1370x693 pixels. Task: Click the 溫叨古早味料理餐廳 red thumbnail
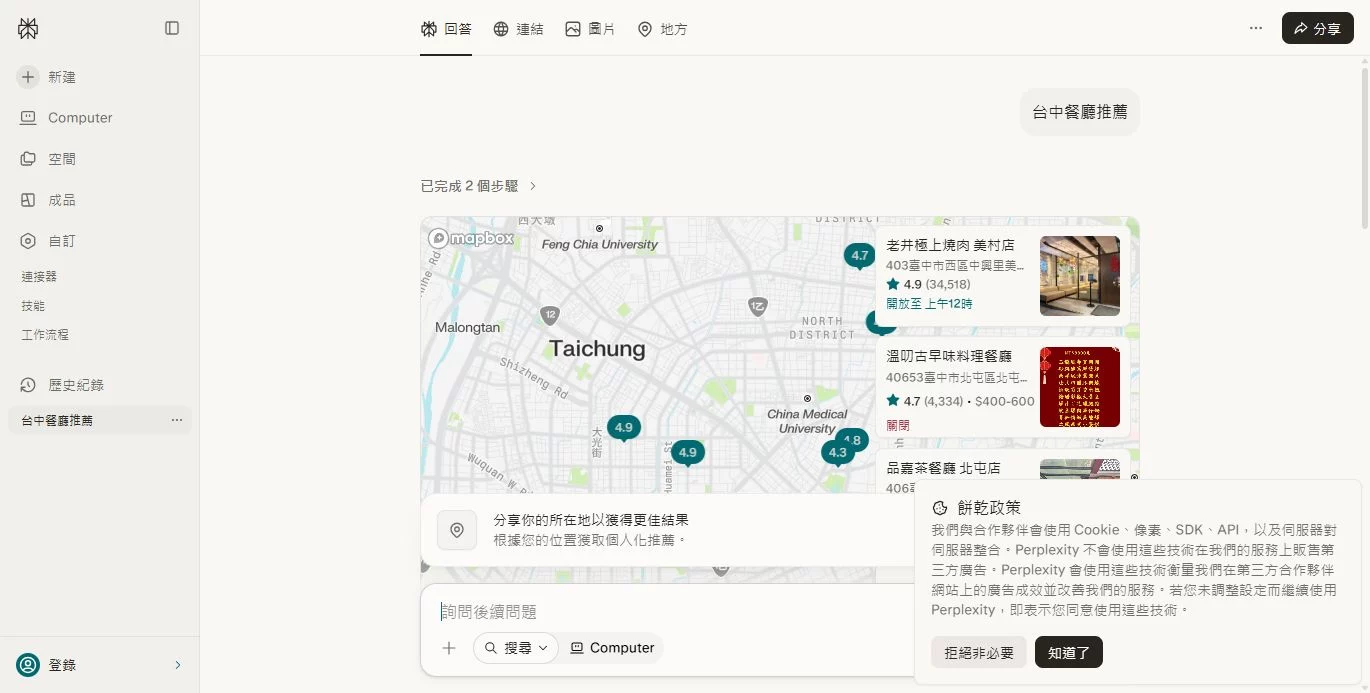tap(1080, 387)
